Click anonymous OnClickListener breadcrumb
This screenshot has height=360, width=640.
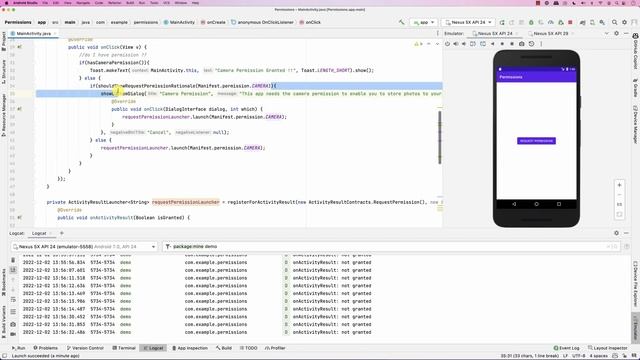click(262, 22)
